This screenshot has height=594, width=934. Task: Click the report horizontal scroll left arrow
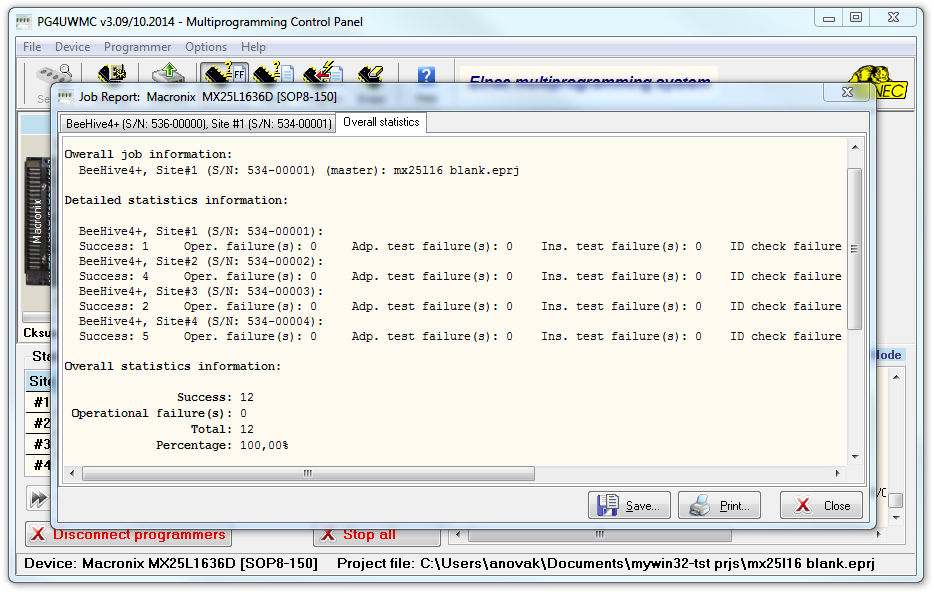pyautogui.click(x=72, y=474)
